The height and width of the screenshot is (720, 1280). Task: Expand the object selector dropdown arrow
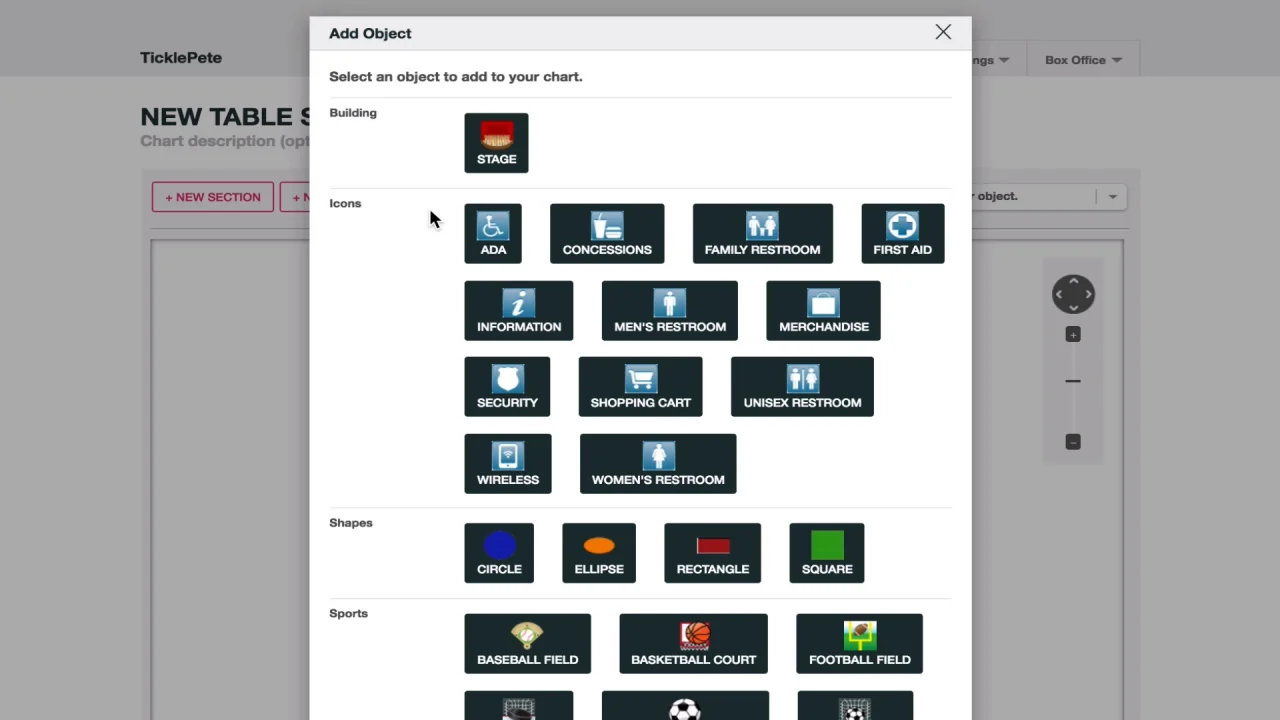coord(1112,197)
